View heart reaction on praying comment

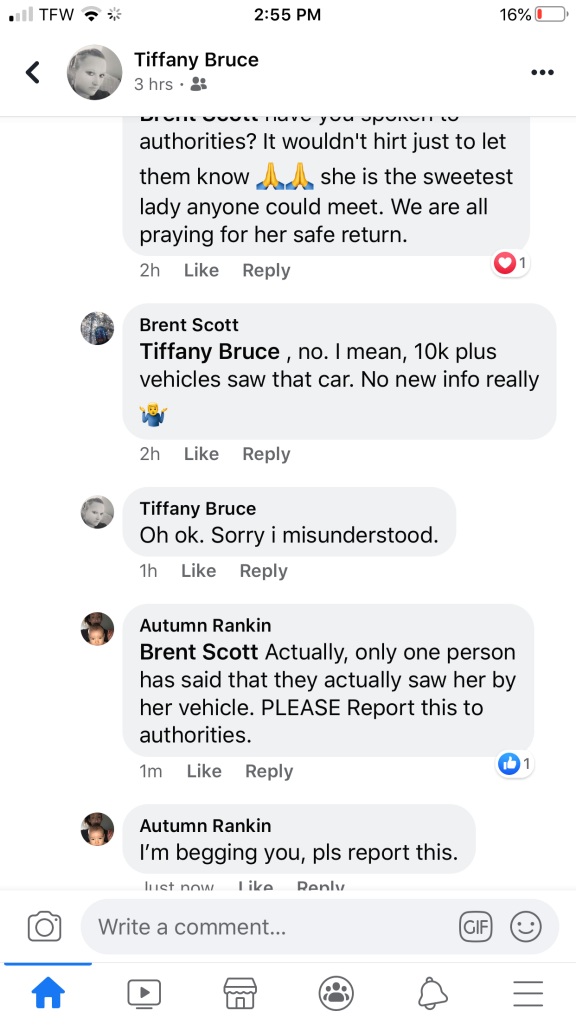[510, 263]
